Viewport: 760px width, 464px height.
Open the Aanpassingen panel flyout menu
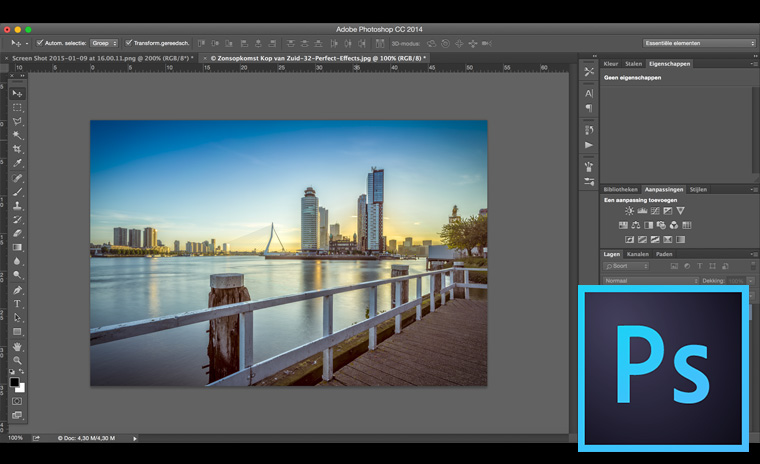pyautogui.click(x=754, y=190)
